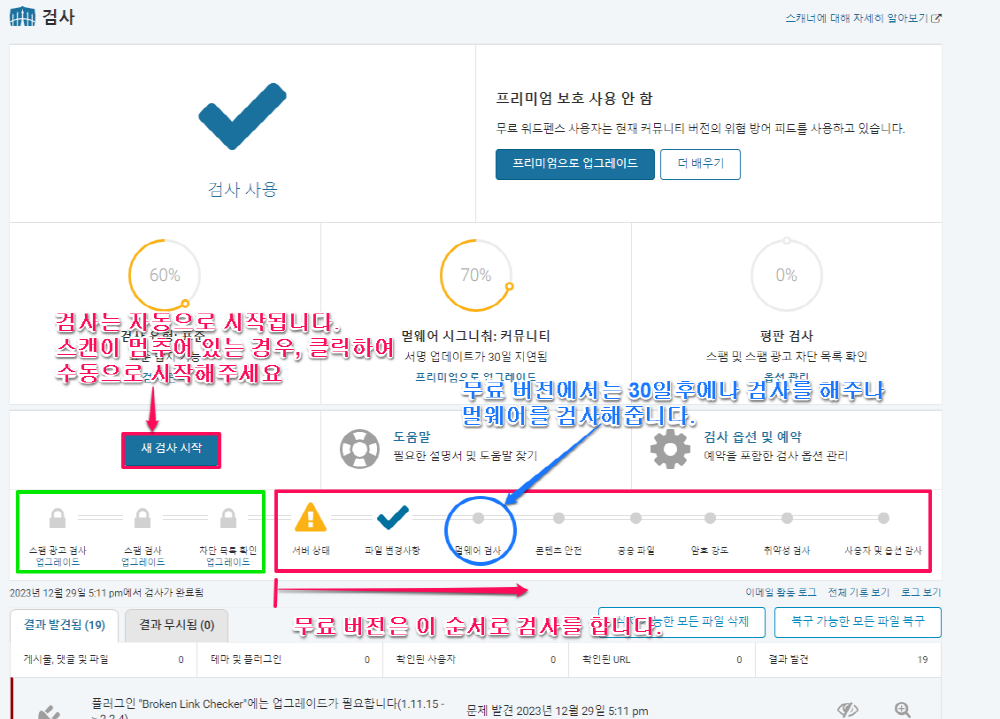Click scan completed timestamp 2023년 12월 29일 5:11 pm

107,593
